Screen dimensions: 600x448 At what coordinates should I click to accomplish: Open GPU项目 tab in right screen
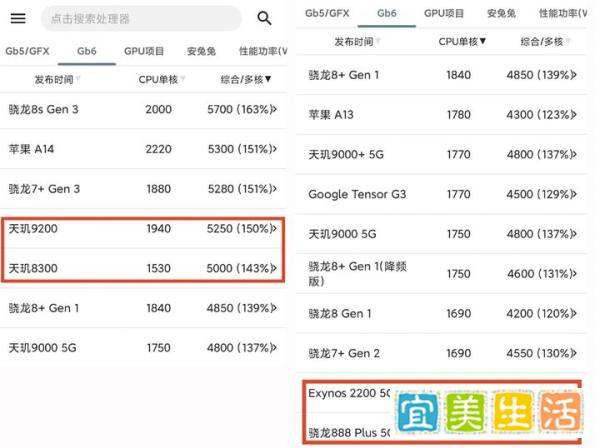pyautogui.click(x=444, y=13)
